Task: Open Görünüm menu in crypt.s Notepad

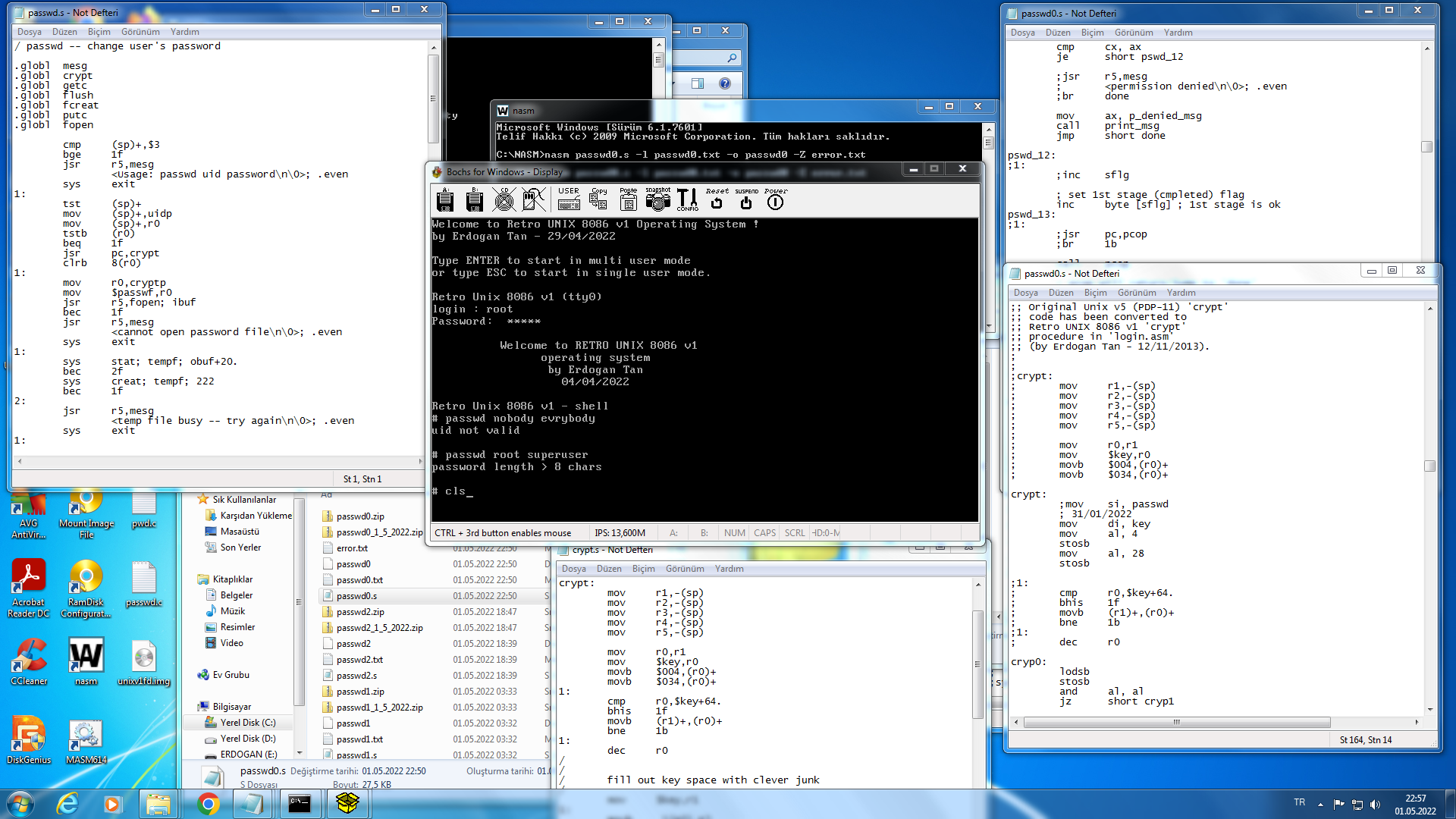Action: click(684, 569)
